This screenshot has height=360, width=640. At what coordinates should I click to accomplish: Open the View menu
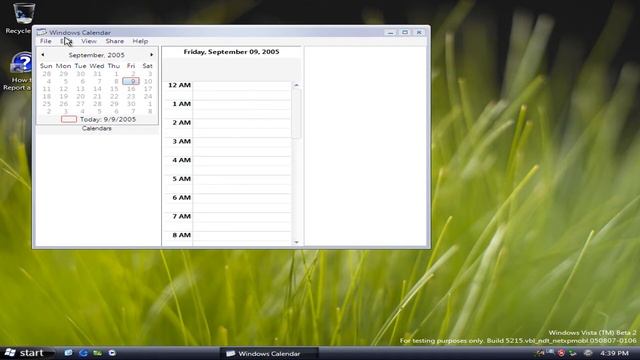tap(89, 41)
